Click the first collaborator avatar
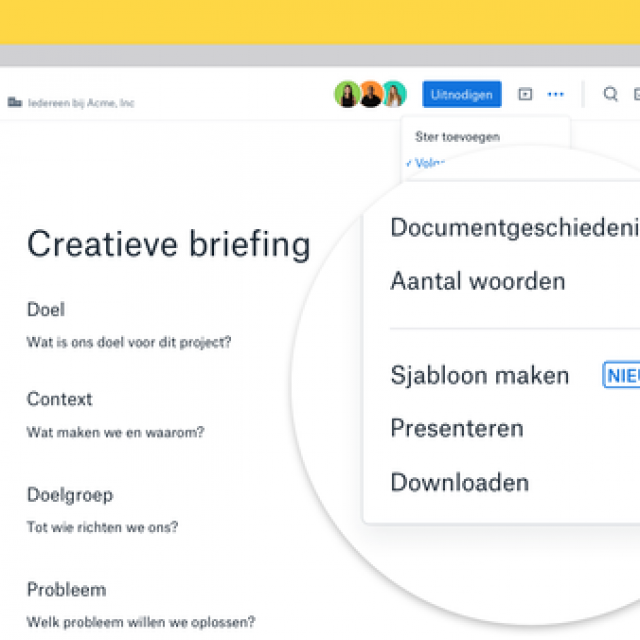Viewport: 640px width, 640px height. click(347, 95)
